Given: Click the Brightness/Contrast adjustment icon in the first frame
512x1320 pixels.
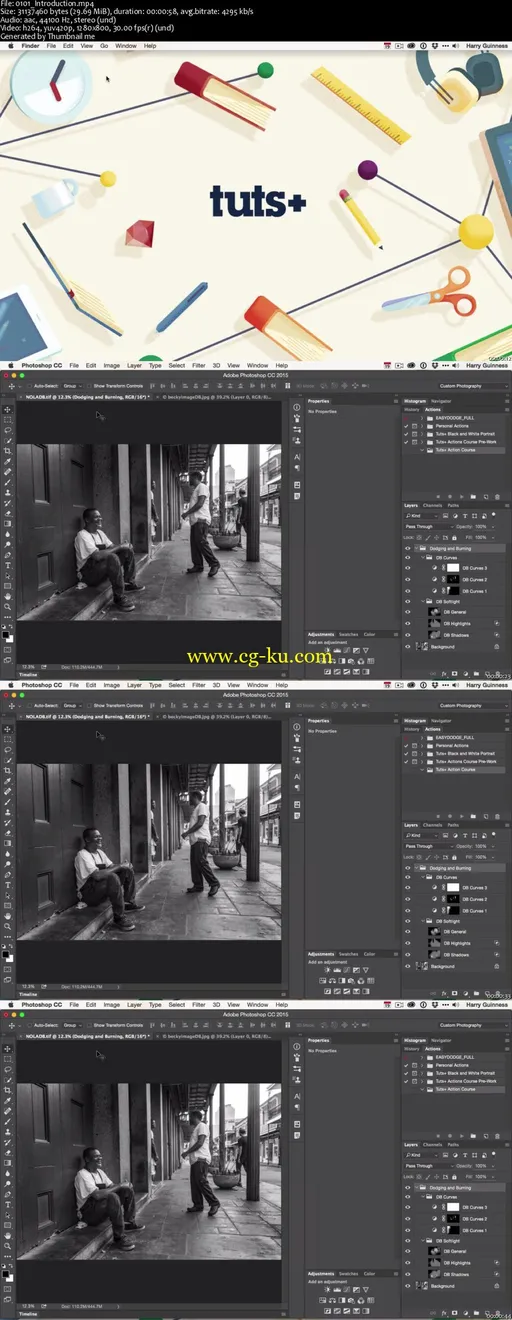Looking at the screenshot, I should (327, 650).
